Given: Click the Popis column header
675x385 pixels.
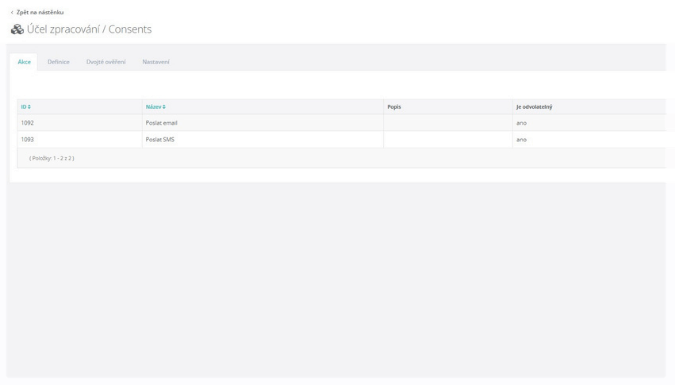Looking at the screenshot, I should point(394,107).
